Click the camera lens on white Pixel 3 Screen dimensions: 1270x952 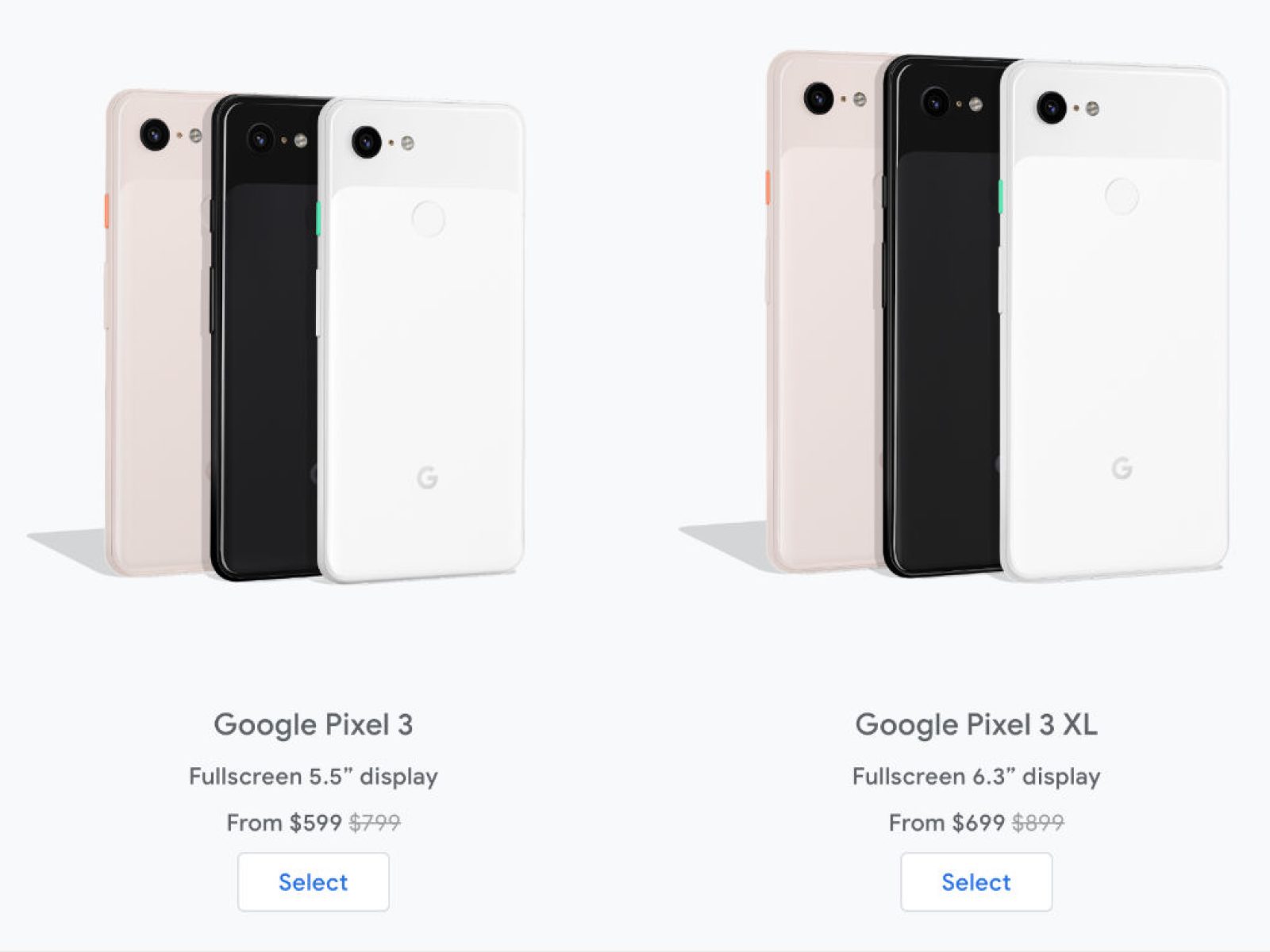coord(367,141)
